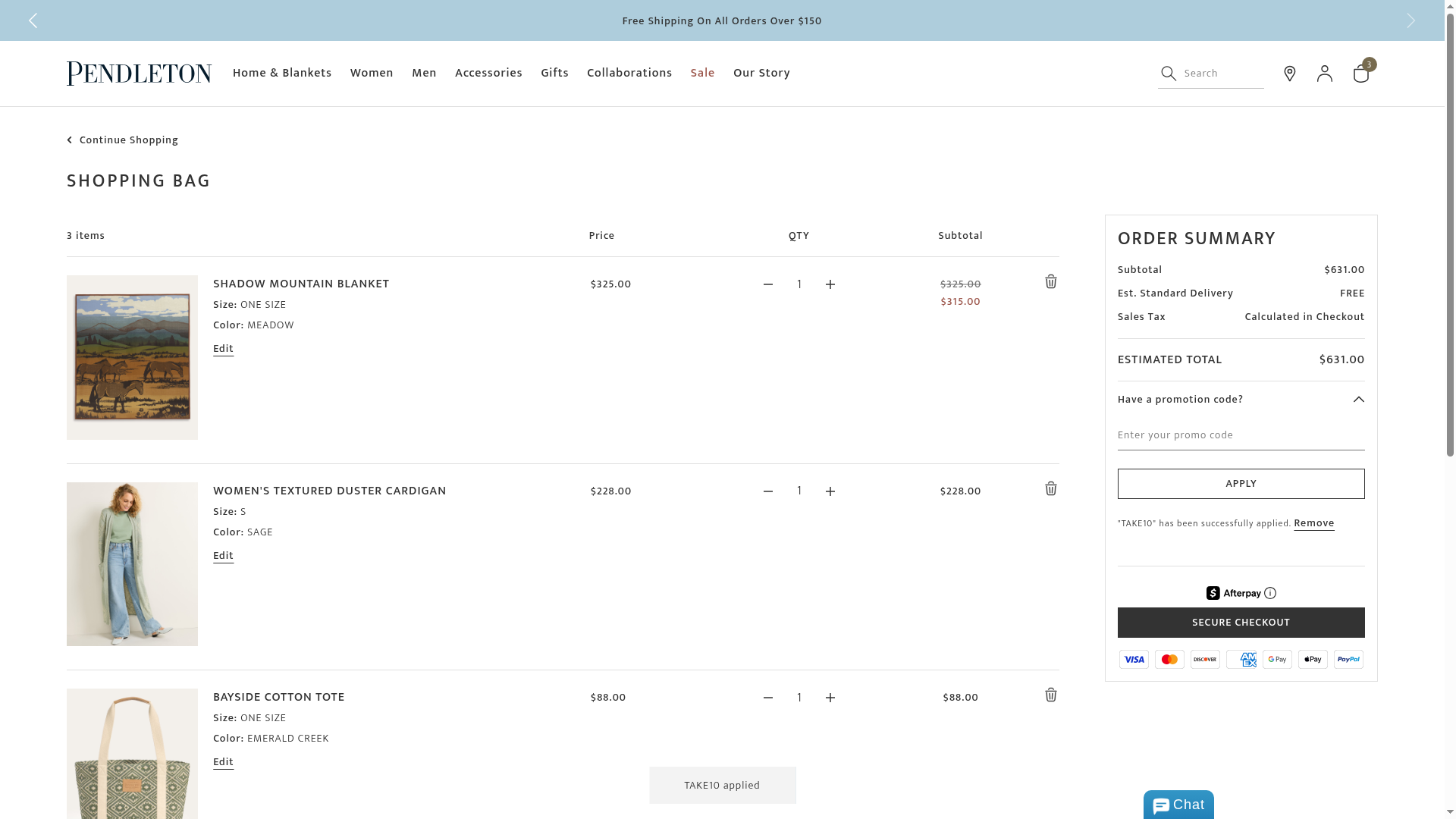This screenshot has height=819, width=1456.
Task: Open the Sale menu item
Action: (702, 73)
